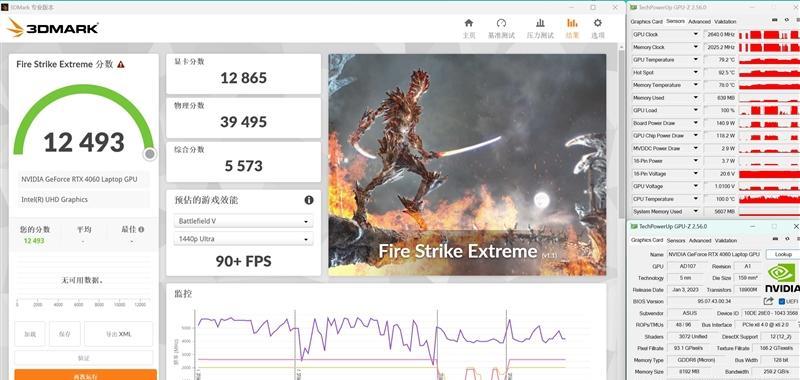Screen dimensions: 800x380
Task: Click the share icon next to UEFI in GPU-Z
Action: coord(768,301)
